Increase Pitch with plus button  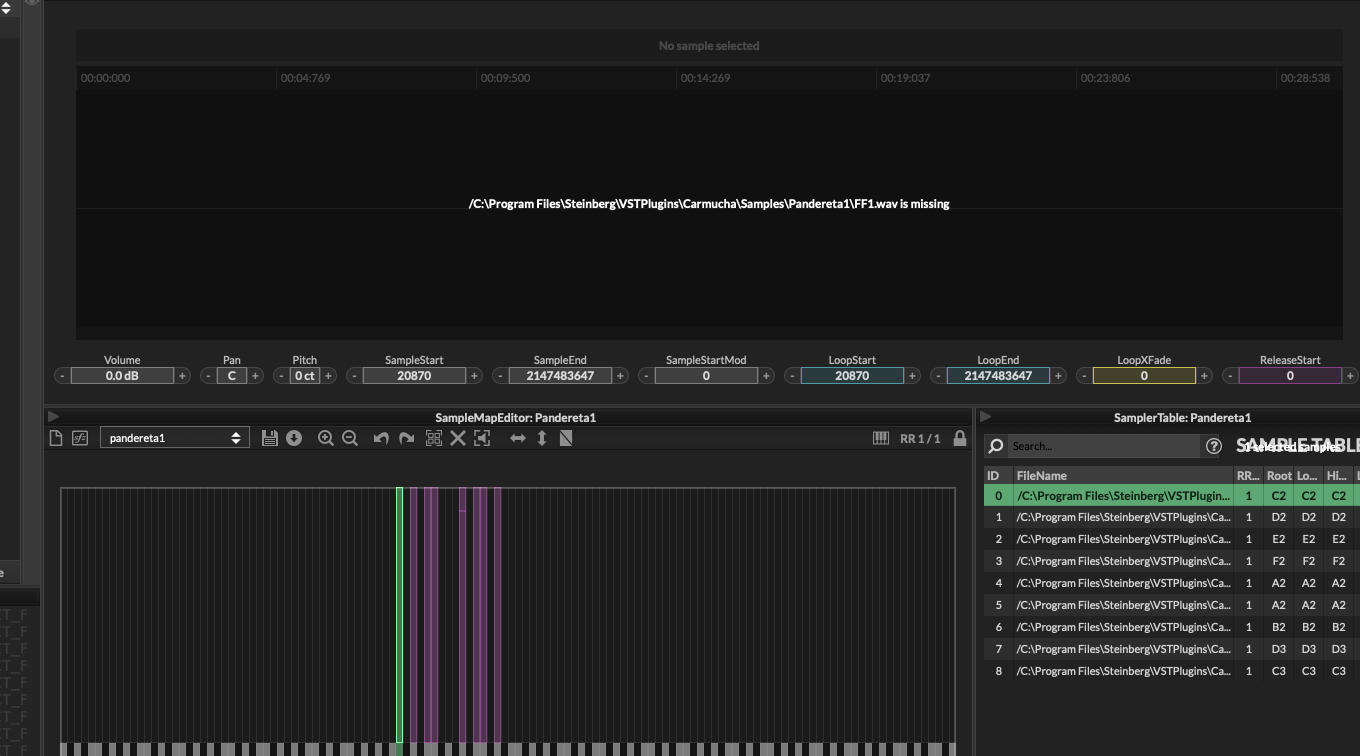point(328,376)
